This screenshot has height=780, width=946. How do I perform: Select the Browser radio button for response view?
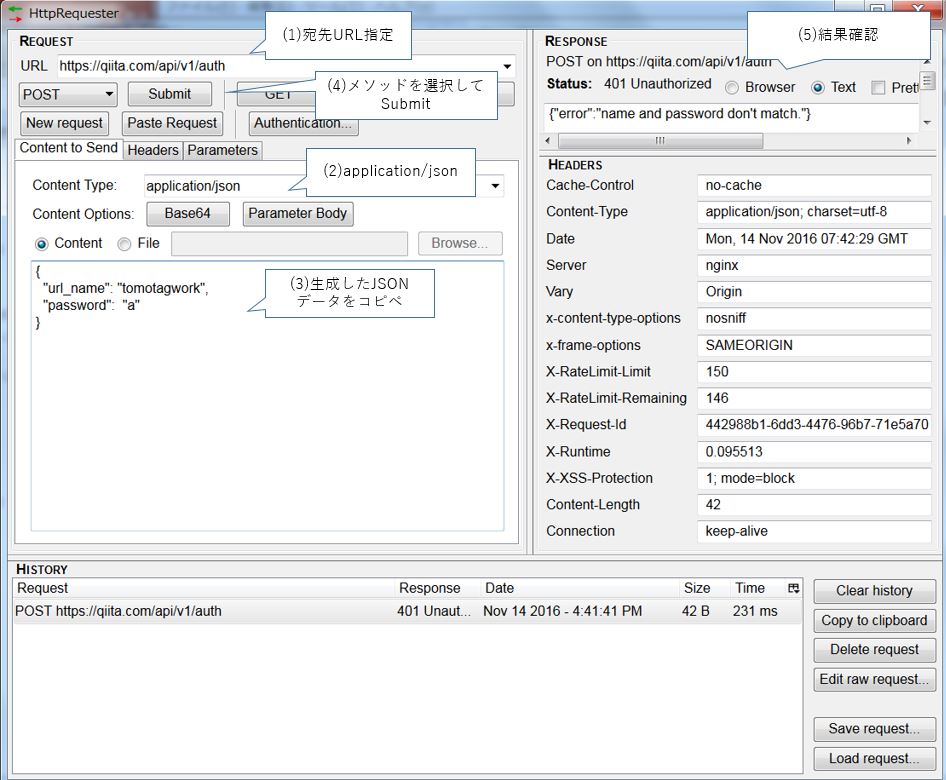coord(731,87)
